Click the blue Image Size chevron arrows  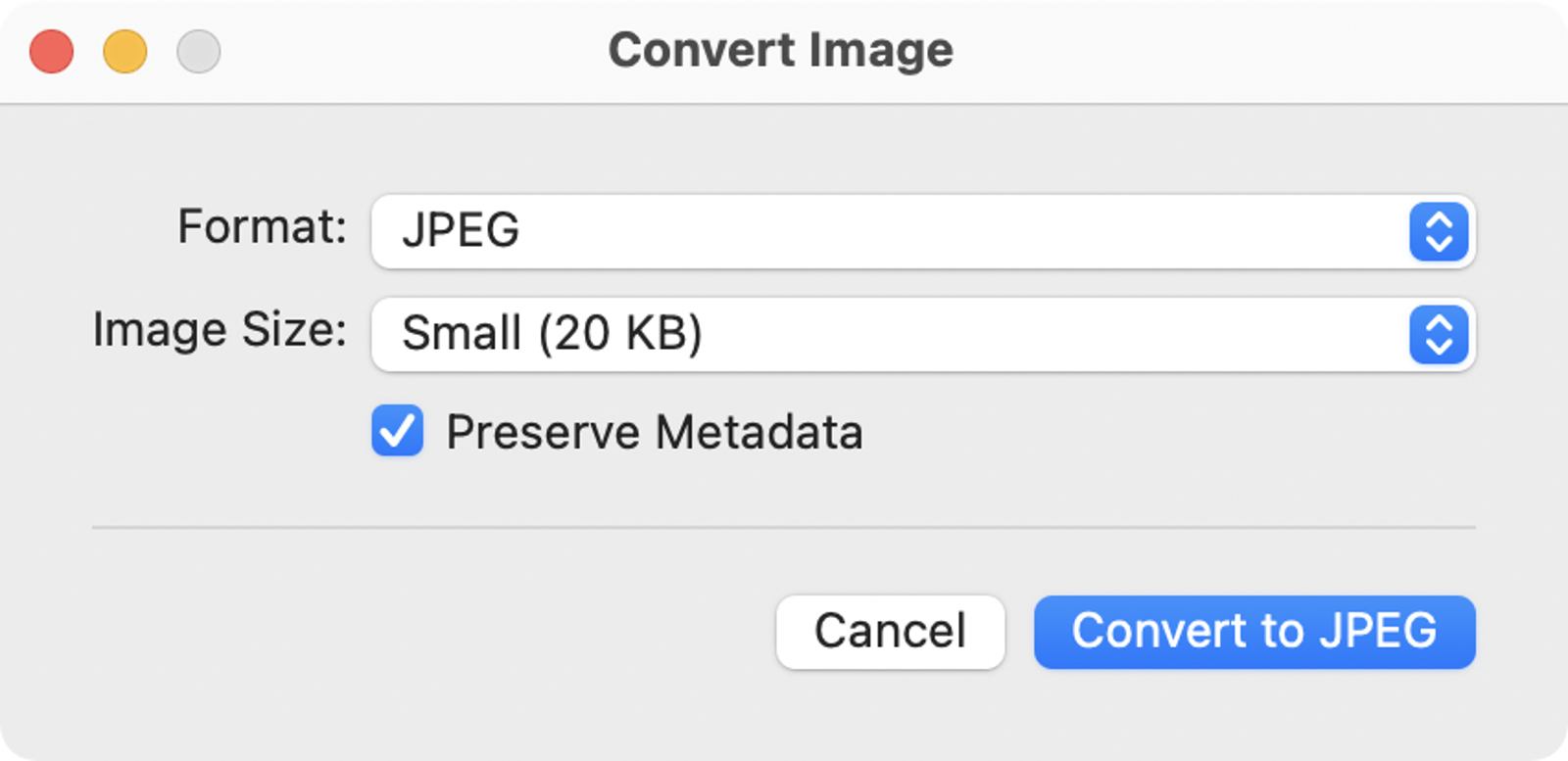coord(1438,335)
